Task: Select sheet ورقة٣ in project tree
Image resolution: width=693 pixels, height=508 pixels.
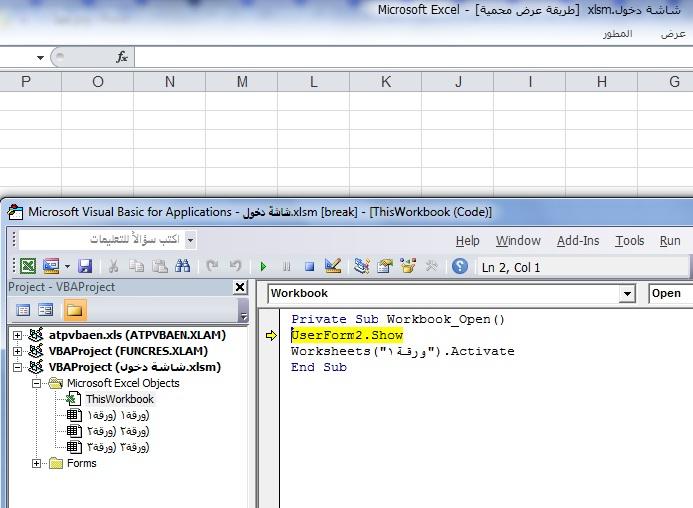Action: [x=118, y=447]
